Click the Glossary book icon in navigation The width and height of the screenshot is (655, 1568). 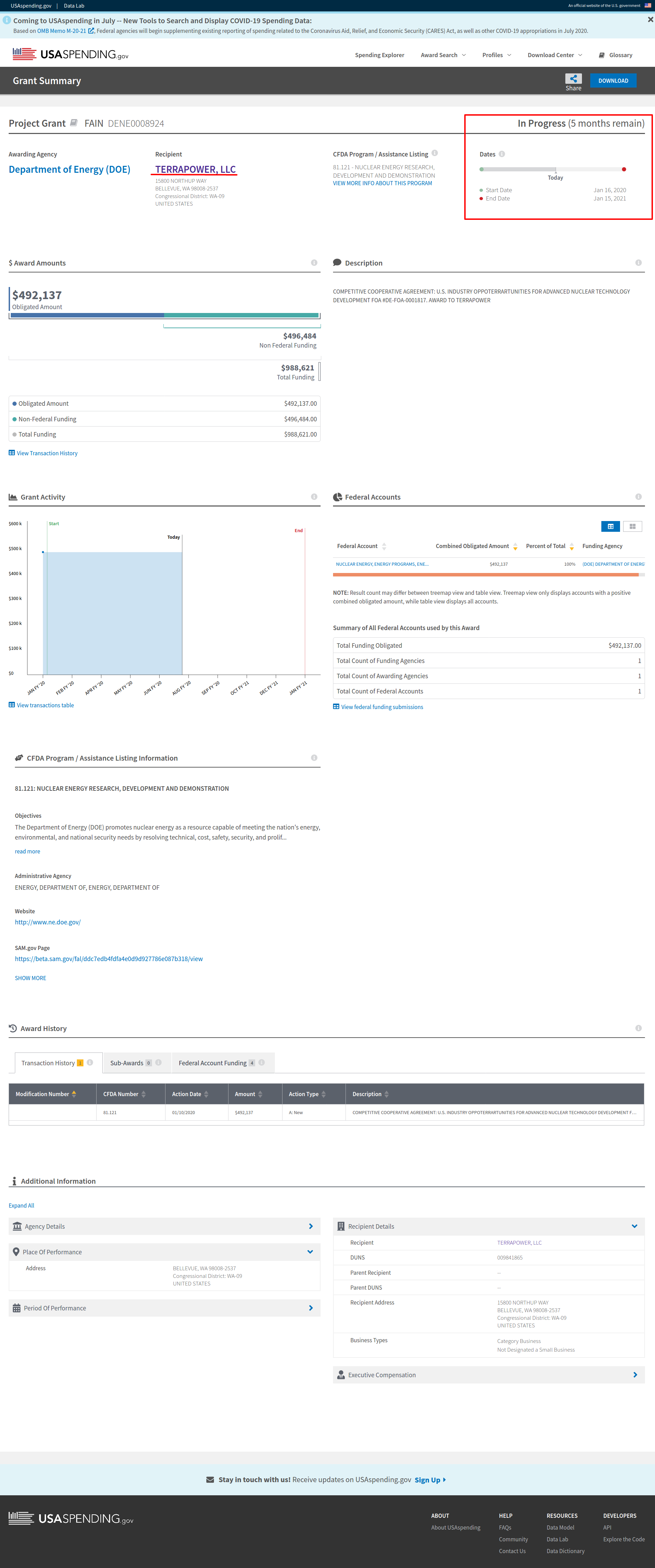click(x=601, y=55)
